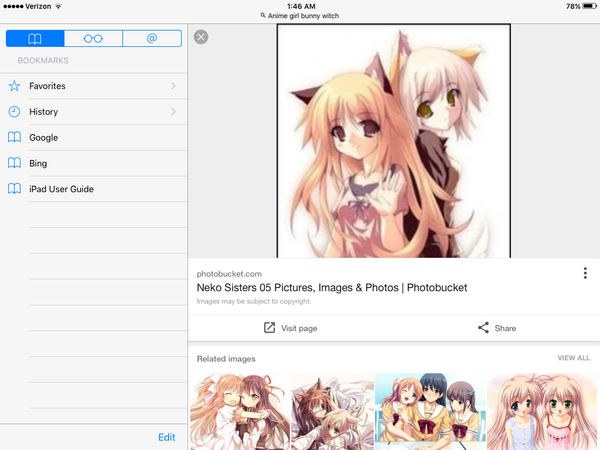Click the search magnifier icon in the address bar

tap(263, 16)
